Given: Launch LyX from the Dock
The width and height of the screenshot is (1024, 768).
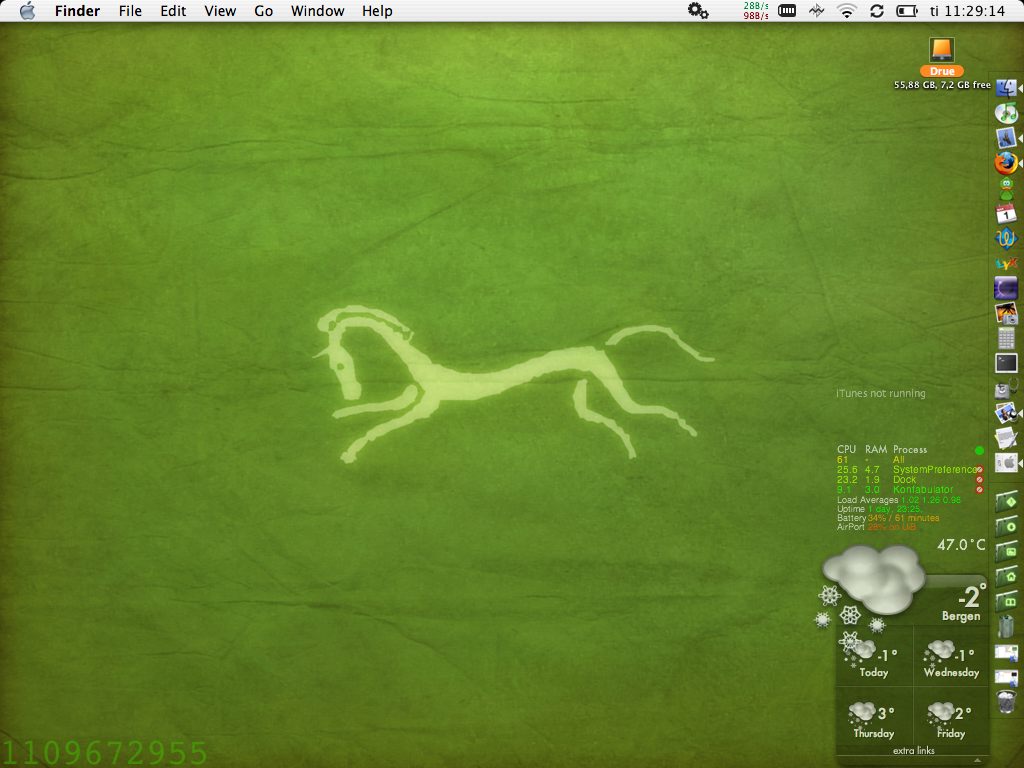Looking at the screenshot, I should coord(1006,264).
